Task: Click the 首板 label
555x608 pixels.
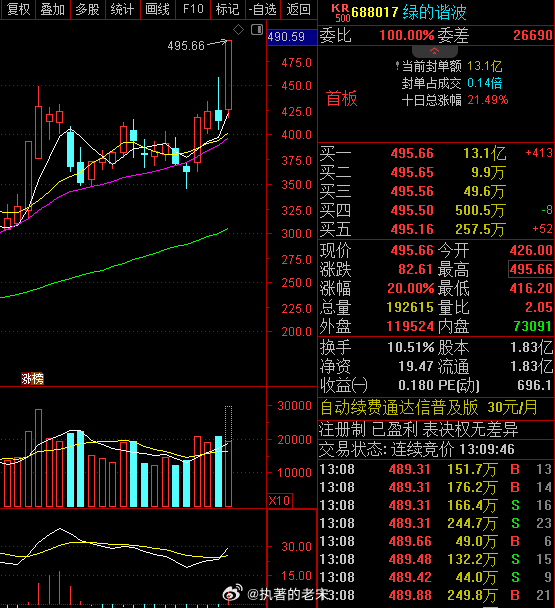Action: click(x=341, y=98)
